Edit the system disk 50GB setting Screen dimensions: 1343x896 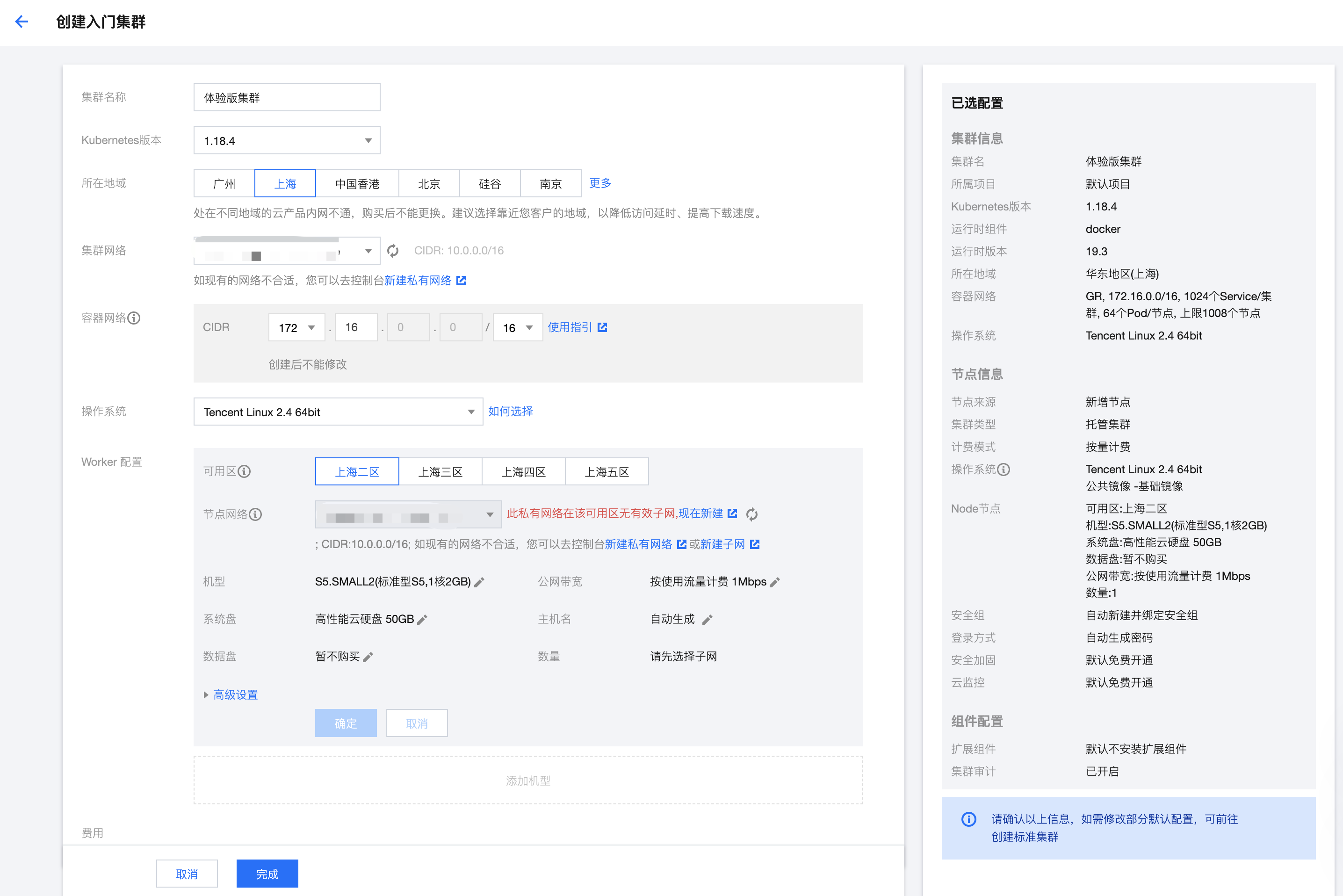[x=423, y=620]
